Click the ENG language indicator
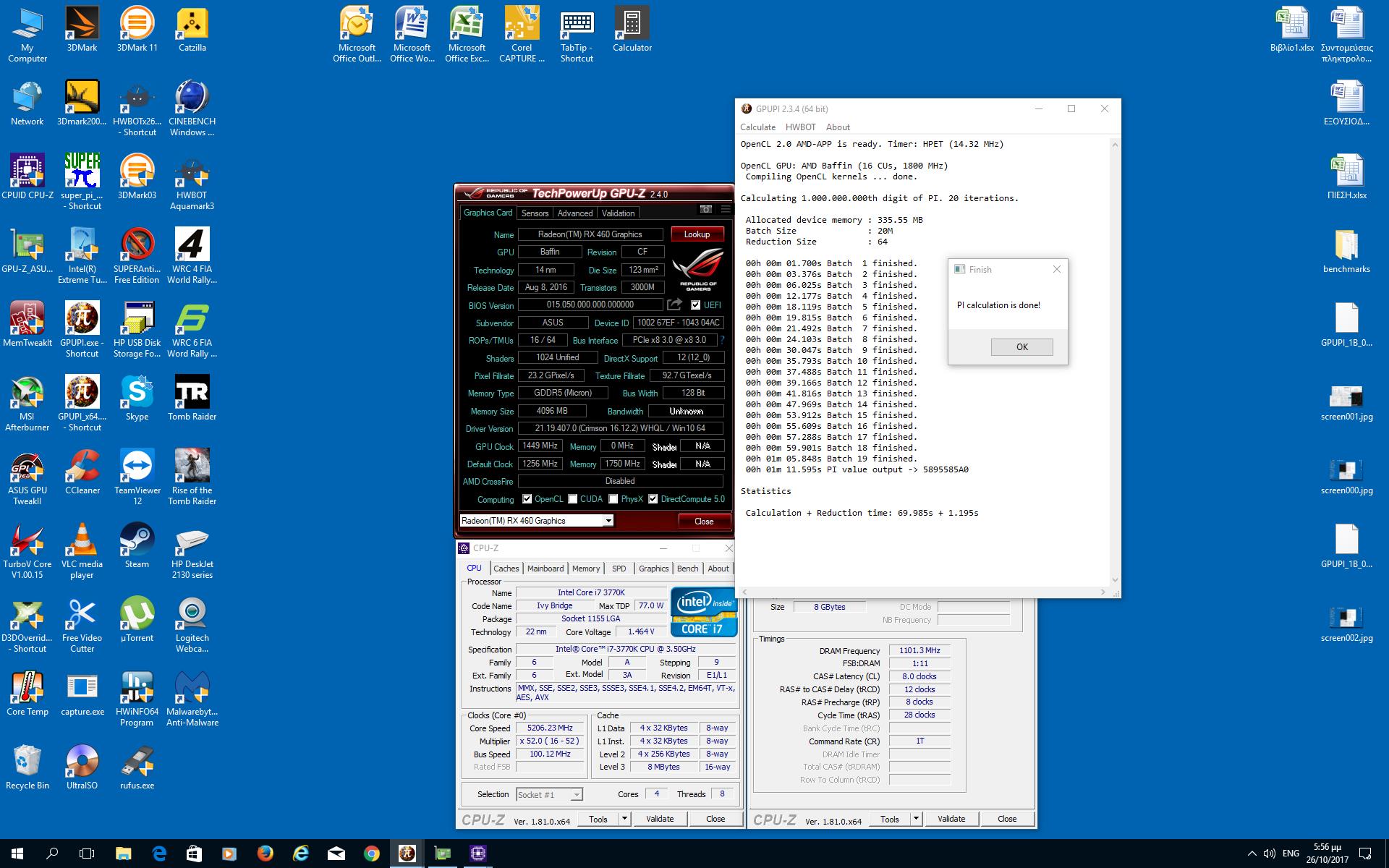1389x868 pixels. click(1291, 854)
